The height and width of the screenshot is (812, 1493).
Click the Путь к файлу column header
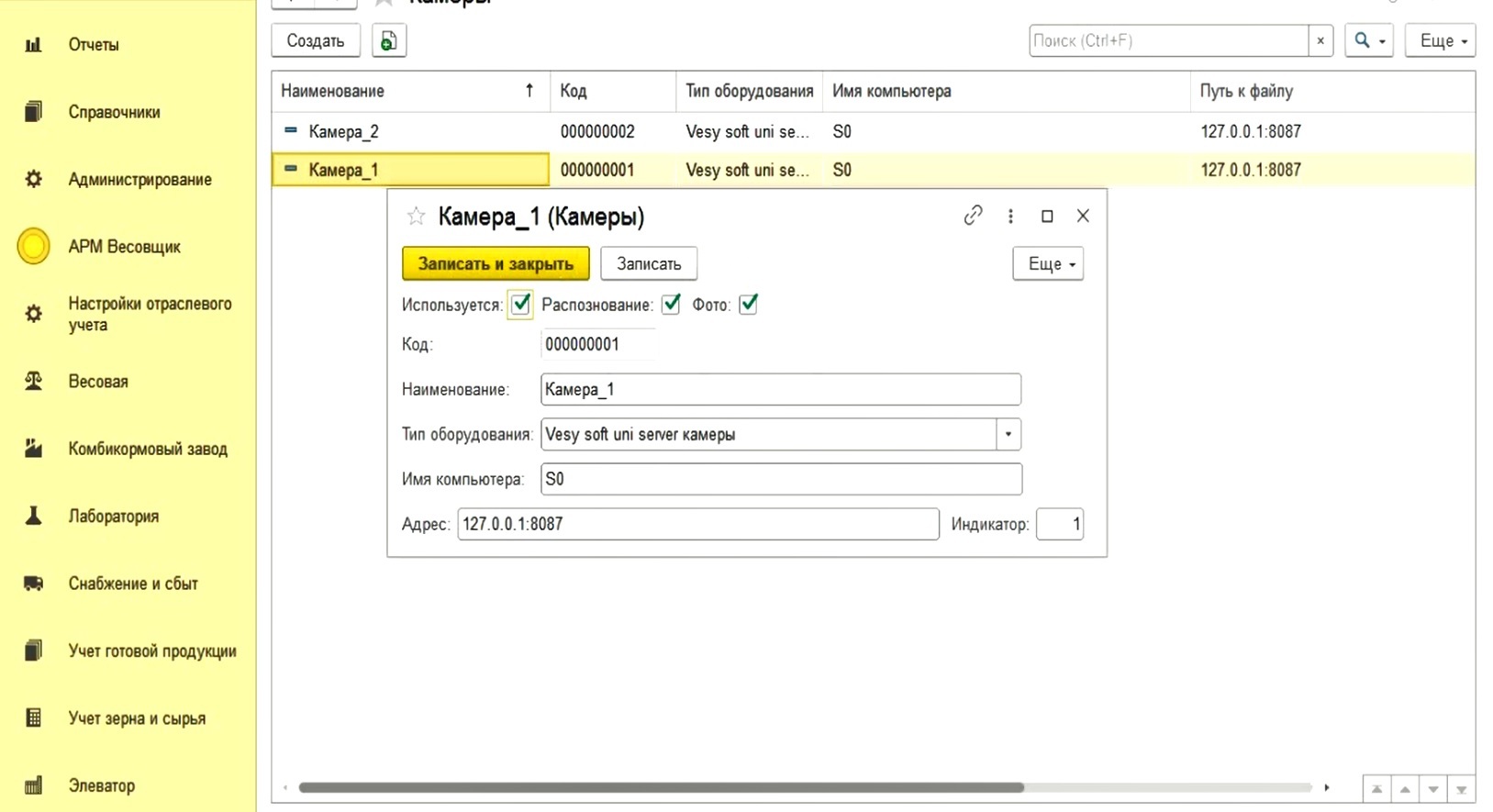[x=1333, y=91]
